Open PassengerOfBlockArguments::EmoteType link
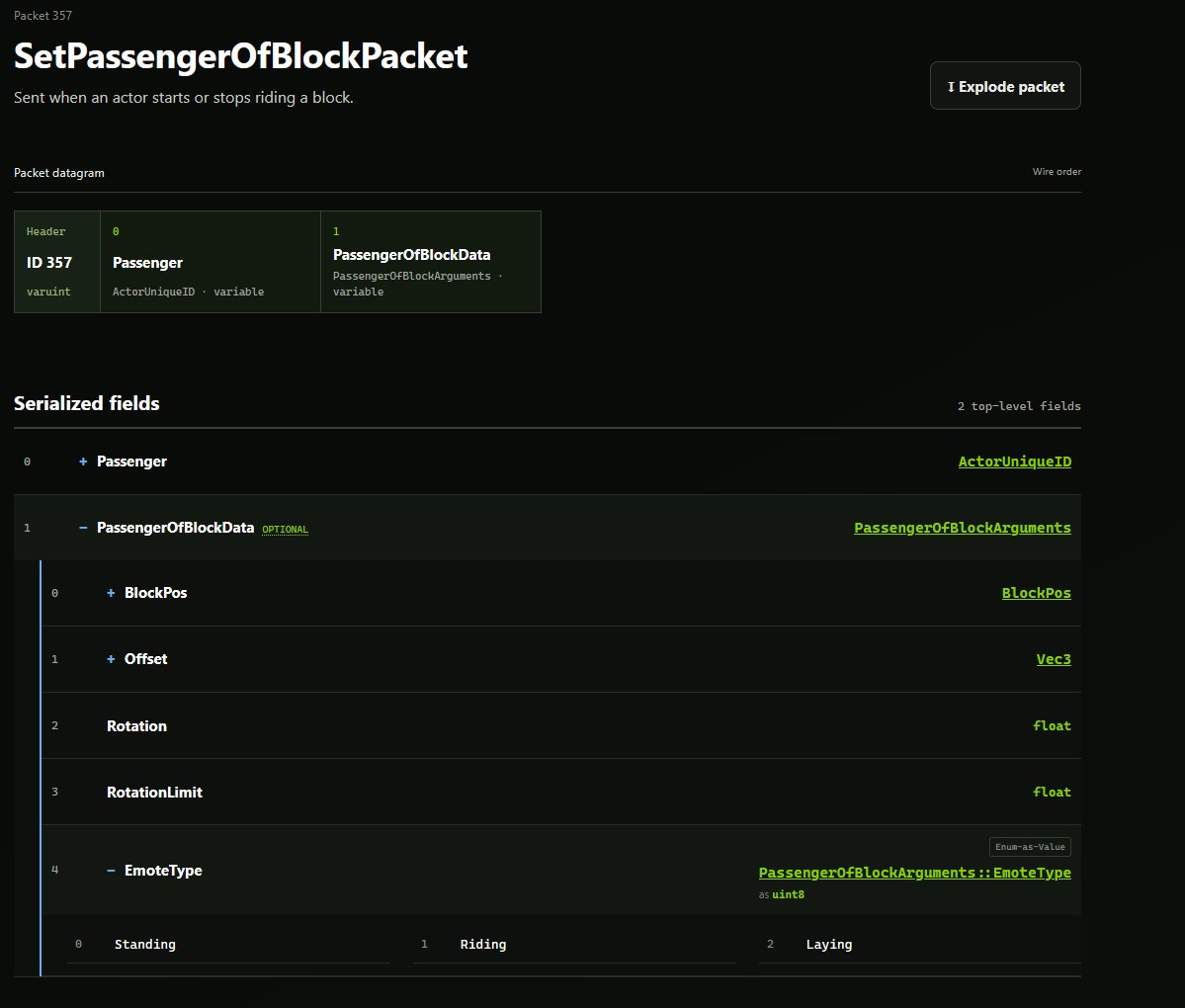1185x1008 pixels. click(x=914, y=873)
